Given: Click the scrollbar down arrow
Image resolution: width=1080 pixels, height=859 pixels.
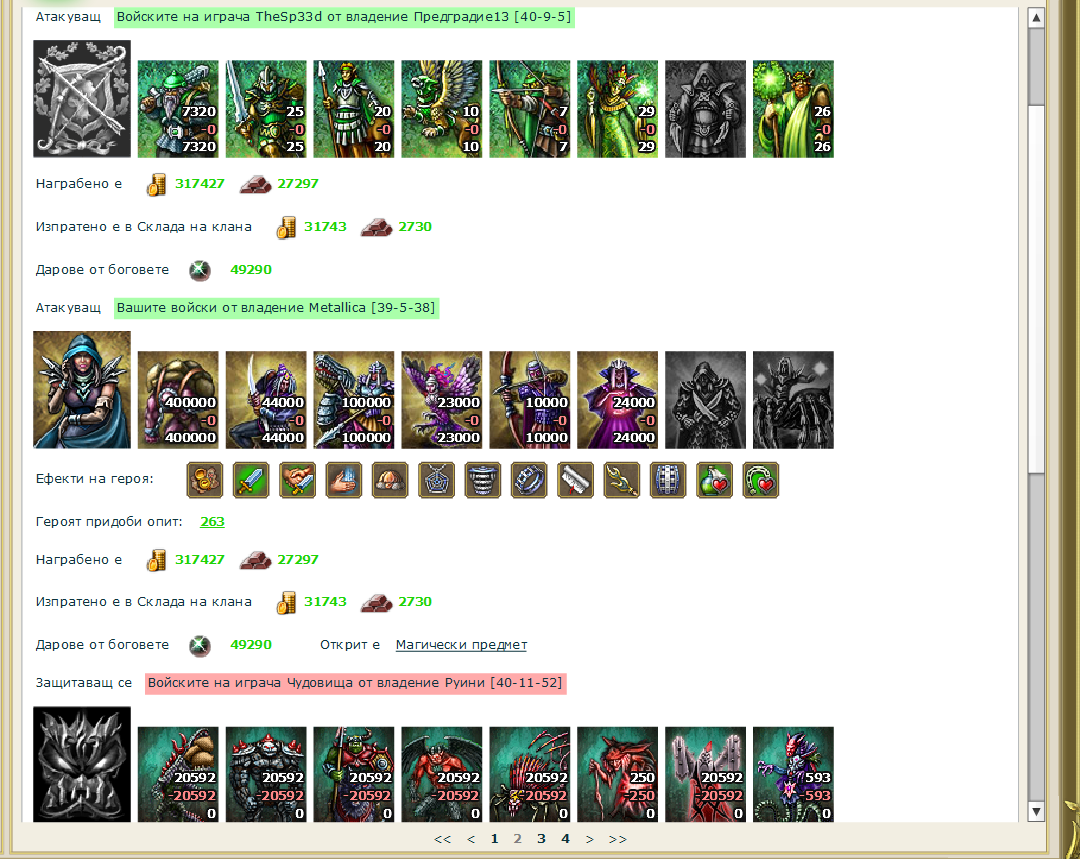Looking at the screenshot, I should [1036, 811].
